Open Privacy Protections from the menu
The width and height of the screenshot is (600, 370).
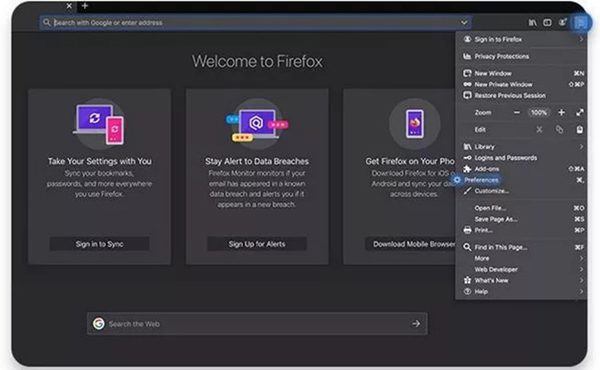[x=521, y=56]
